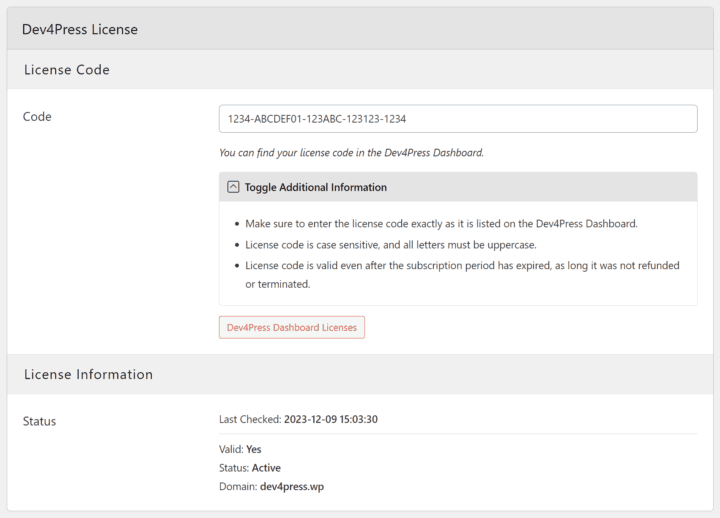Click the Code field label
Viewport: 720px width, 518px height.
click(37, 117)
